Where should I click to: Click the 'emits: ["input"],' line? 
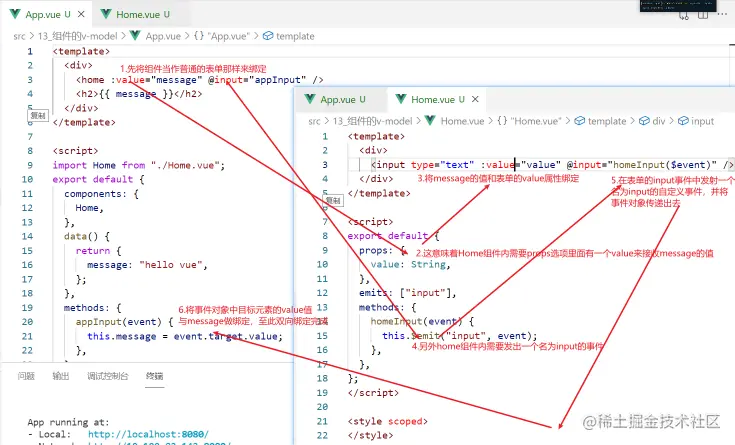click(x=408, y=293)
